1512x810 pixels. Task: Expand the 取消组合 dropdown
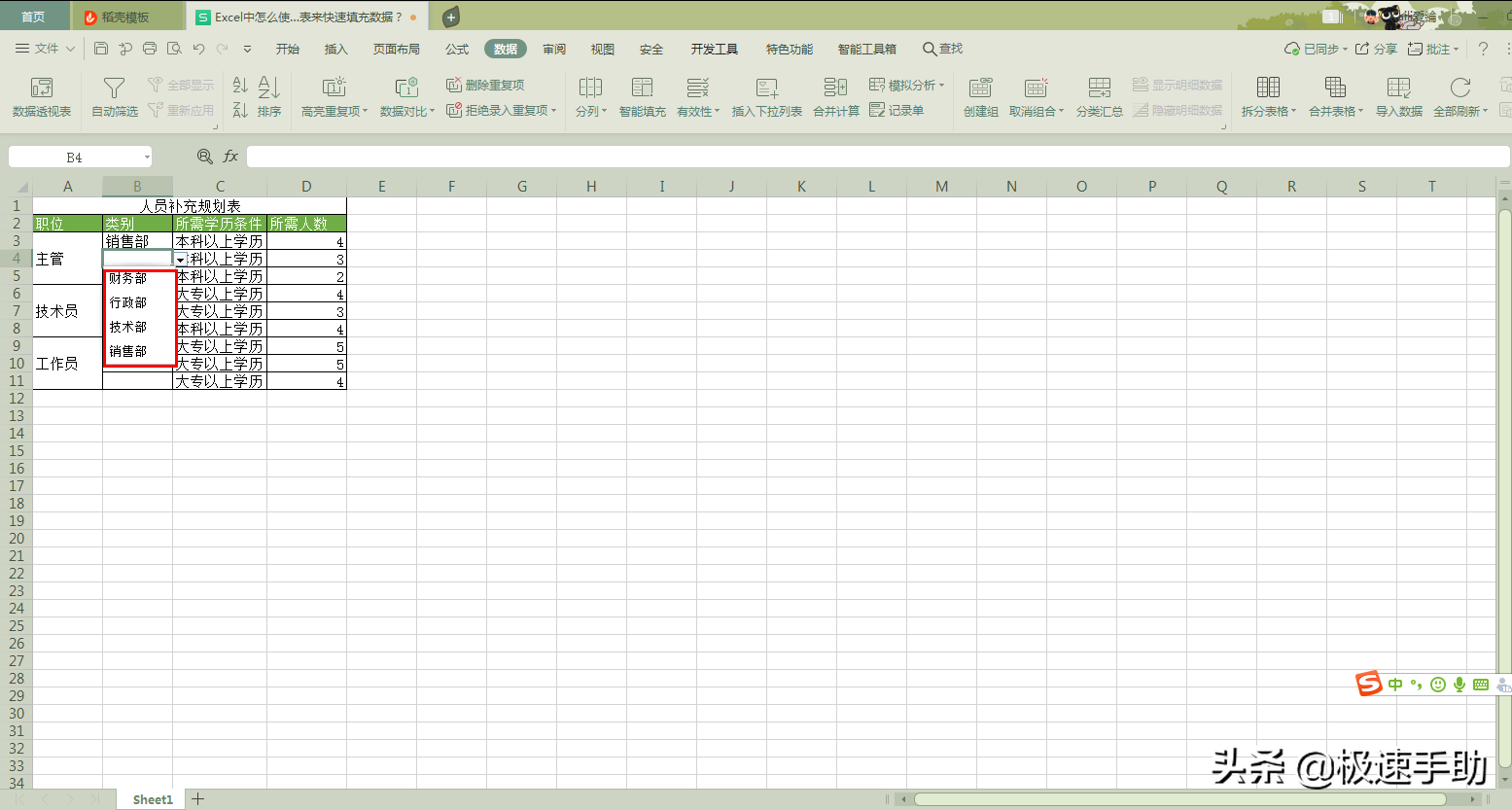(1061, 112)
